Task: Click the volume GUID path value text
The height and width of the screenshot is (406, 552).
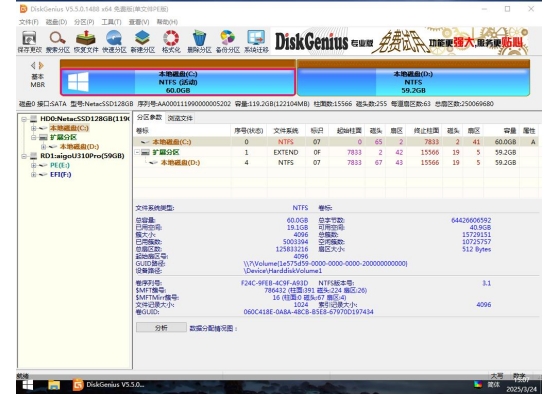Action: [x=325, y=263]
